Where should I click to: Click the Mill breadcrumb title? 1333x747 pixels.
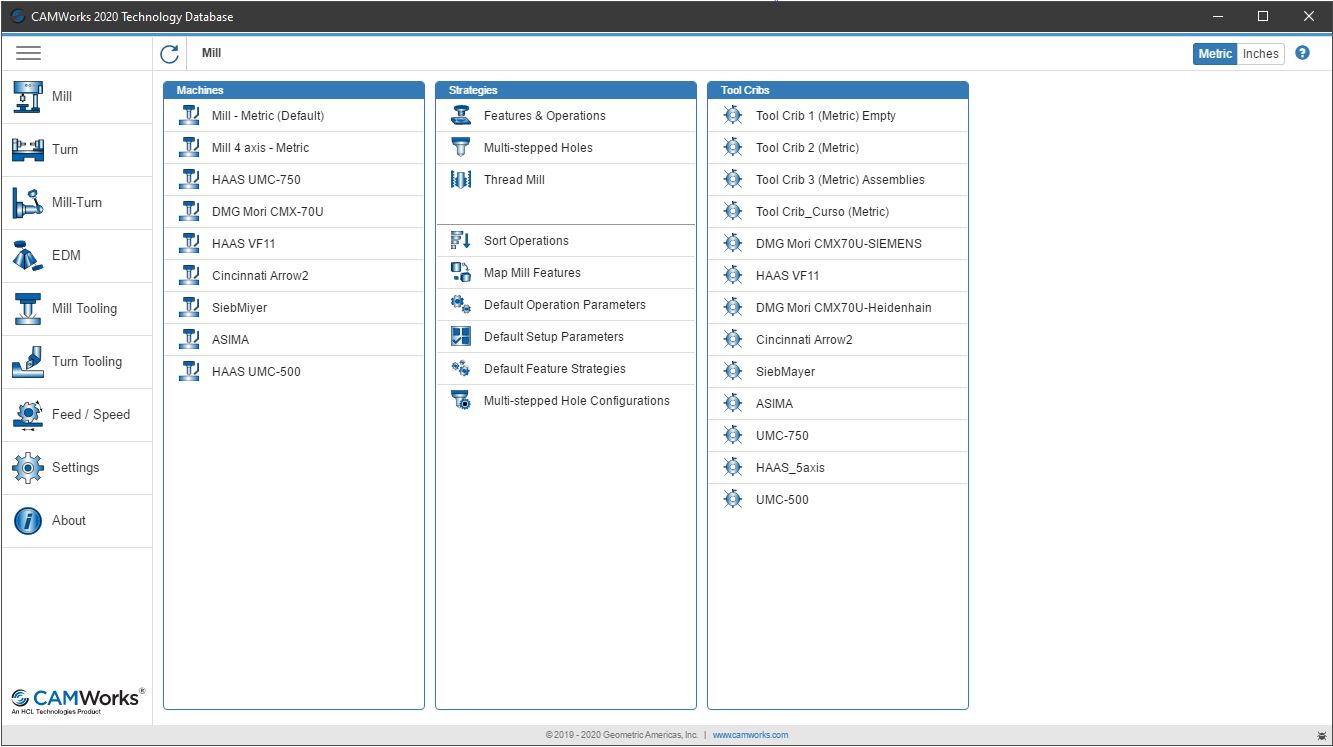point(211,53)
